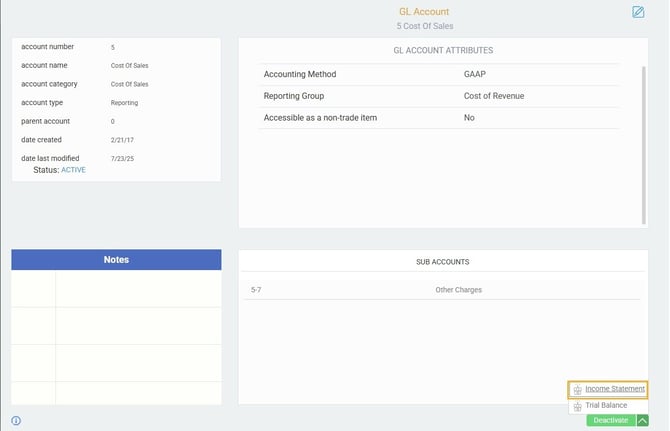Select the Reporting Group Cost of Revenue row
The image size is (670, 431).
439,96
